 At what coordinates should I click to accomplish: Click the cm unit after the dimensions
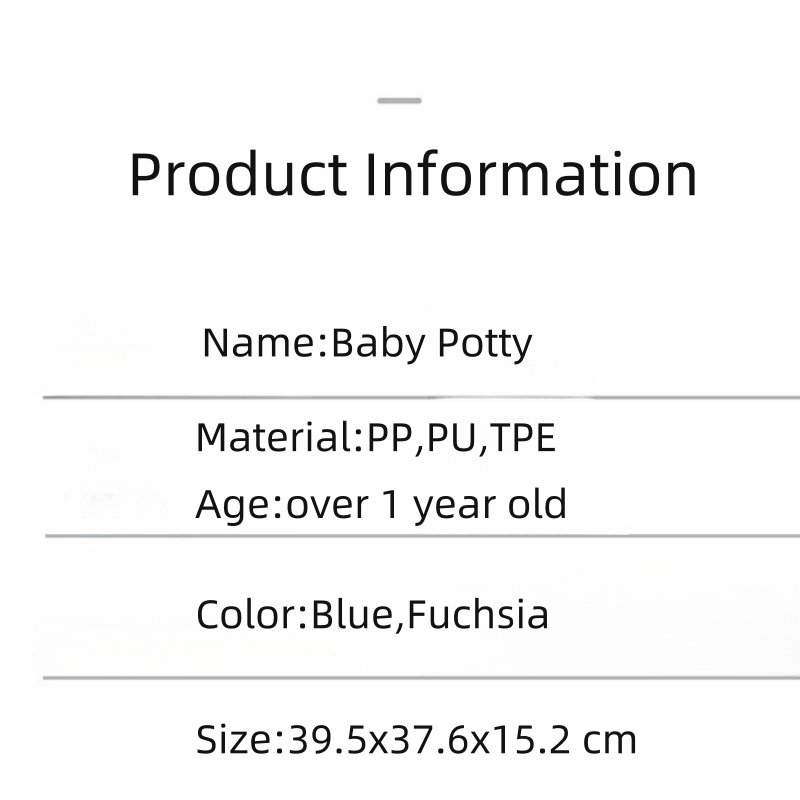point(610,741)
